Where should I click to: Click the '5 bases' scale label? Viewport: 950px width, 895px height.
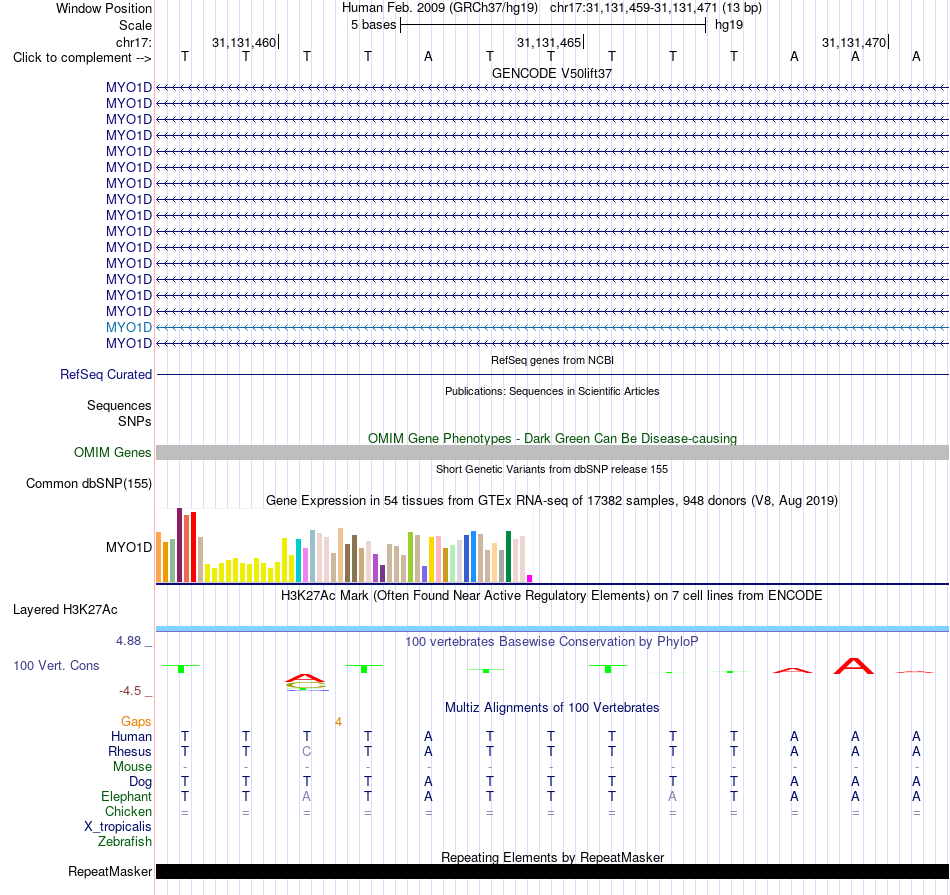point(373,25)
